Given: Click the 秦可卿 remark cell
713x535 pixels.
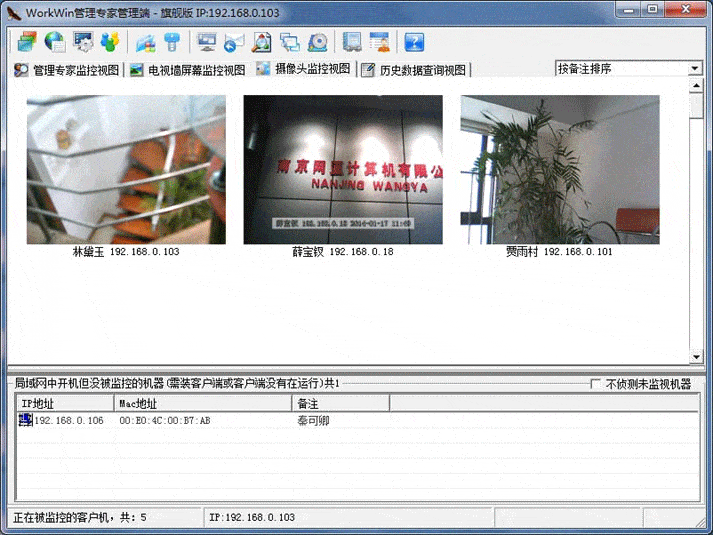Looking at the screenshot, I should (313, 420).
